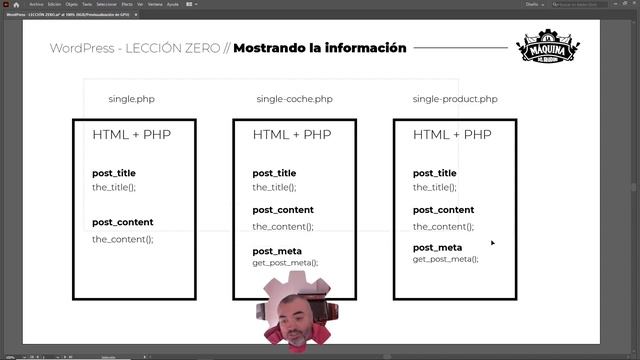Click 'get_post_meta();' in the single-product.php box
The image size is (640, 360).
446,259
